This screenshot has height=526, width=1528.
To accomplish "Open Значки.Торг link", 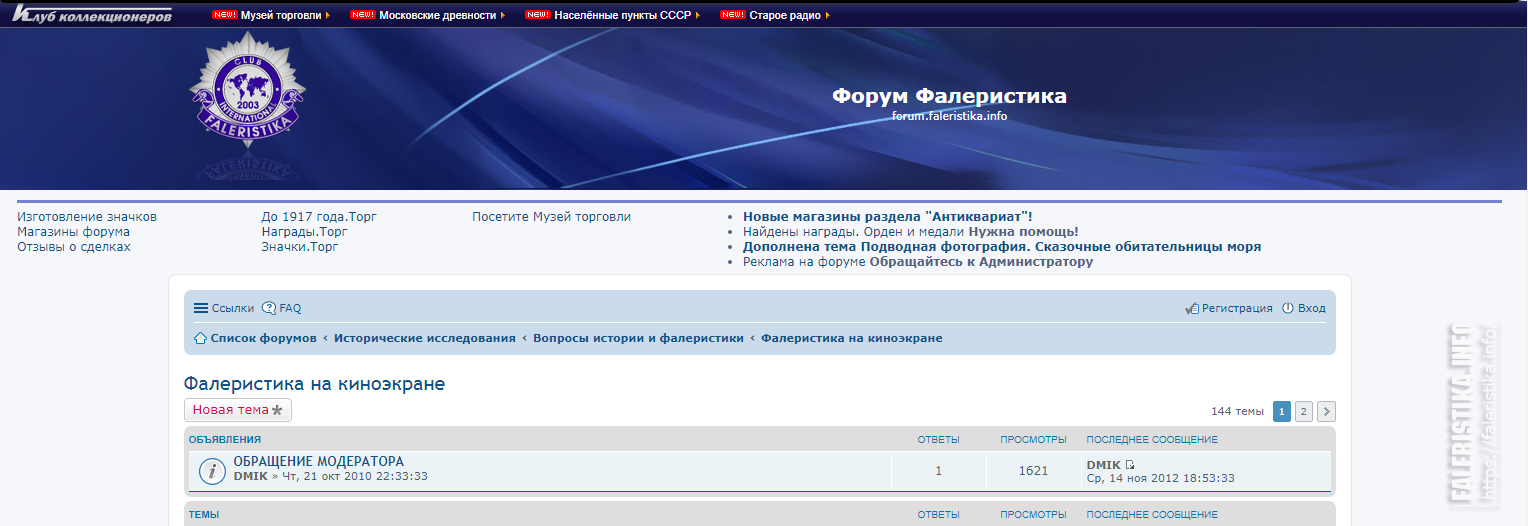I will point(300,246).
